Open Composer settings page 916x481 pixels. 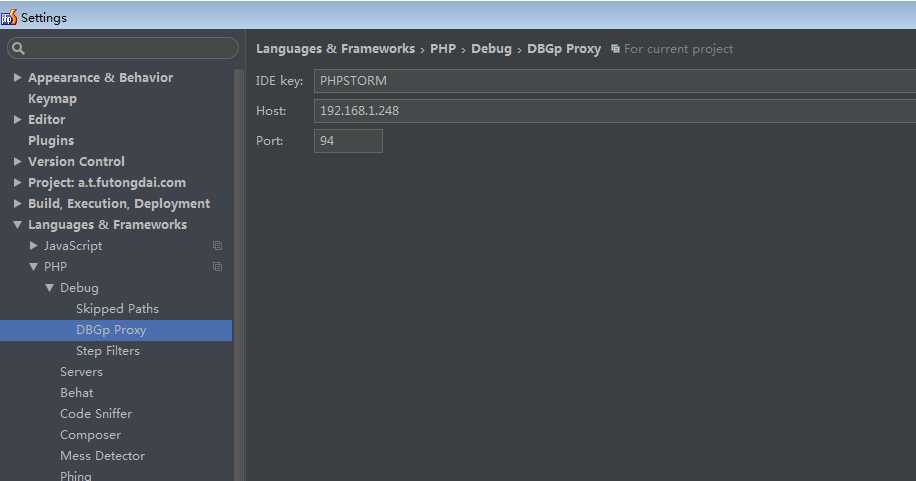[90, 435]
